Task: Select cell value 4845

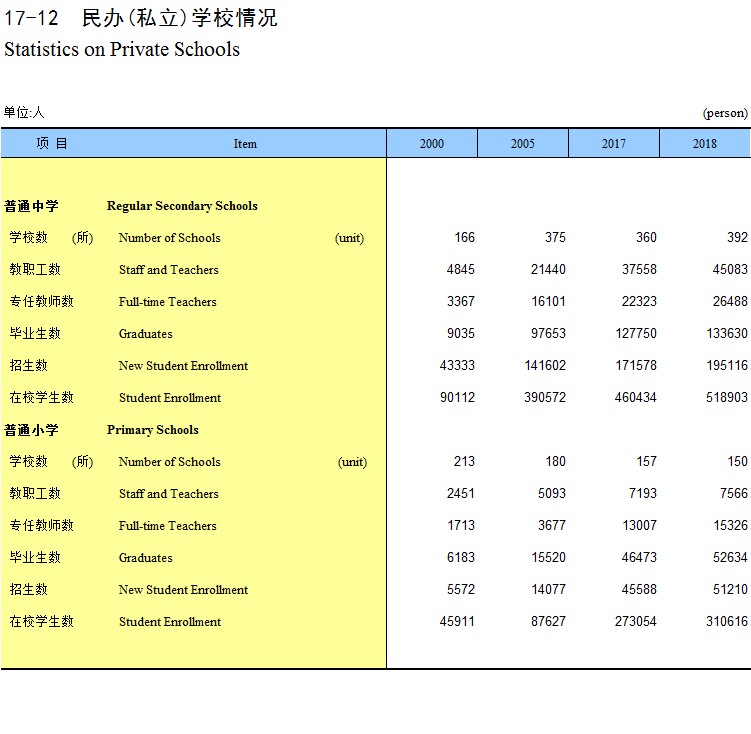Action: pyautogui.click(x=461, y=269)
